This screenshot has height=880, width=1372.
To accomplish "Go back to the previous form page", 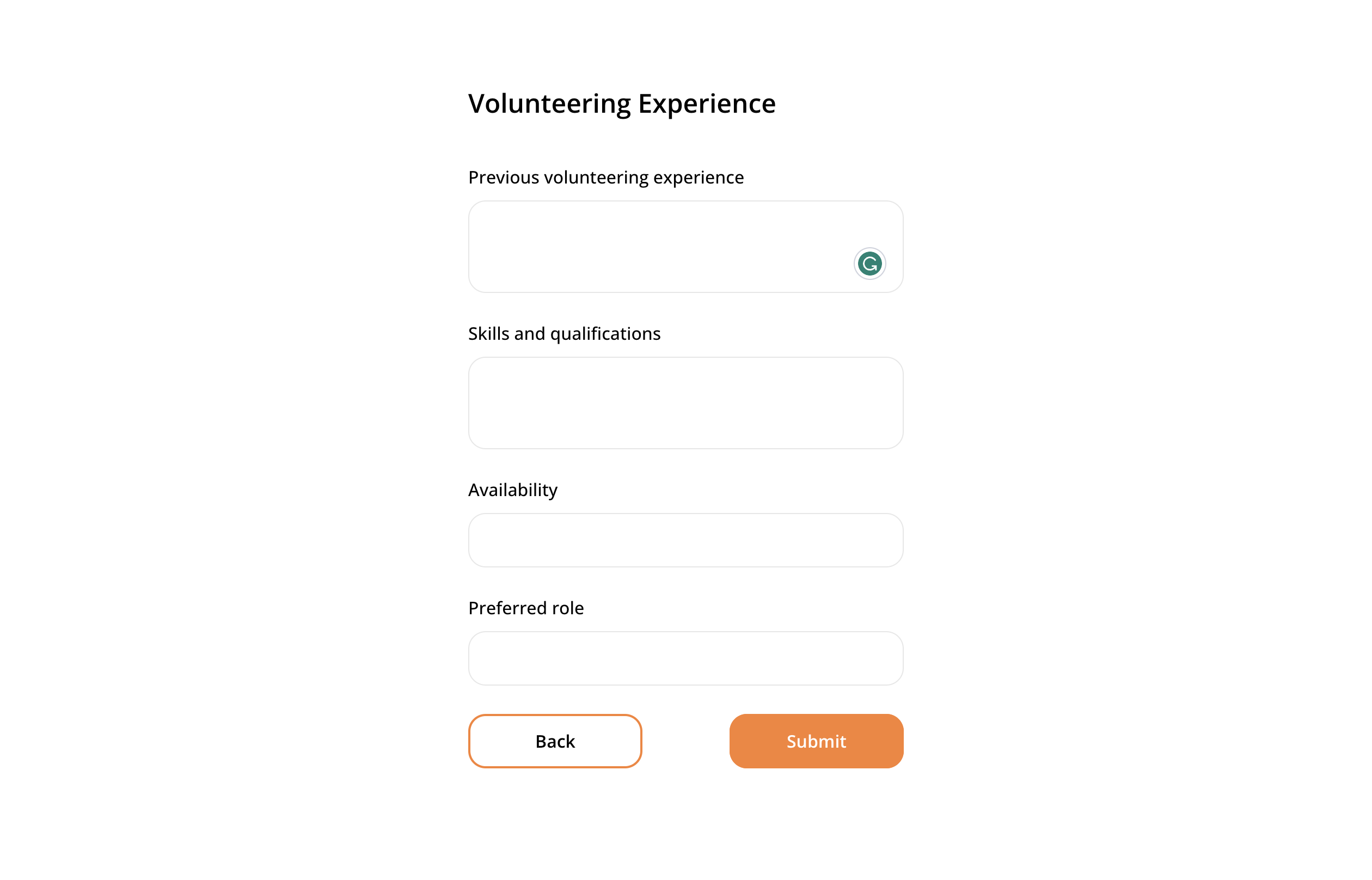I will tap(555, 741).
